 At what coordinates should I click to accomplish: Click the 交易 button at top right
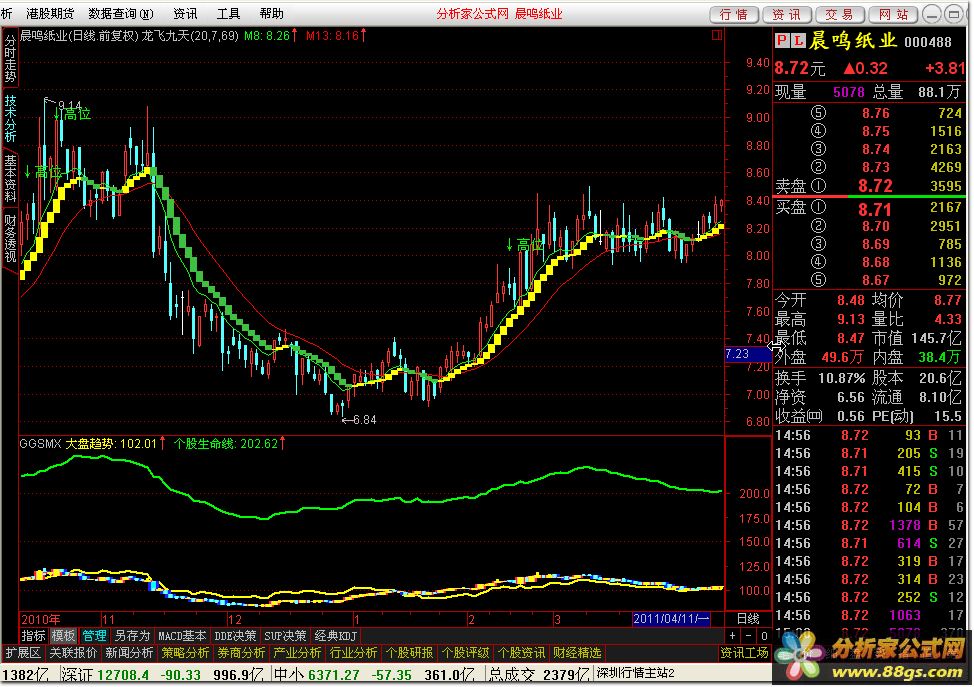[840, 14]
